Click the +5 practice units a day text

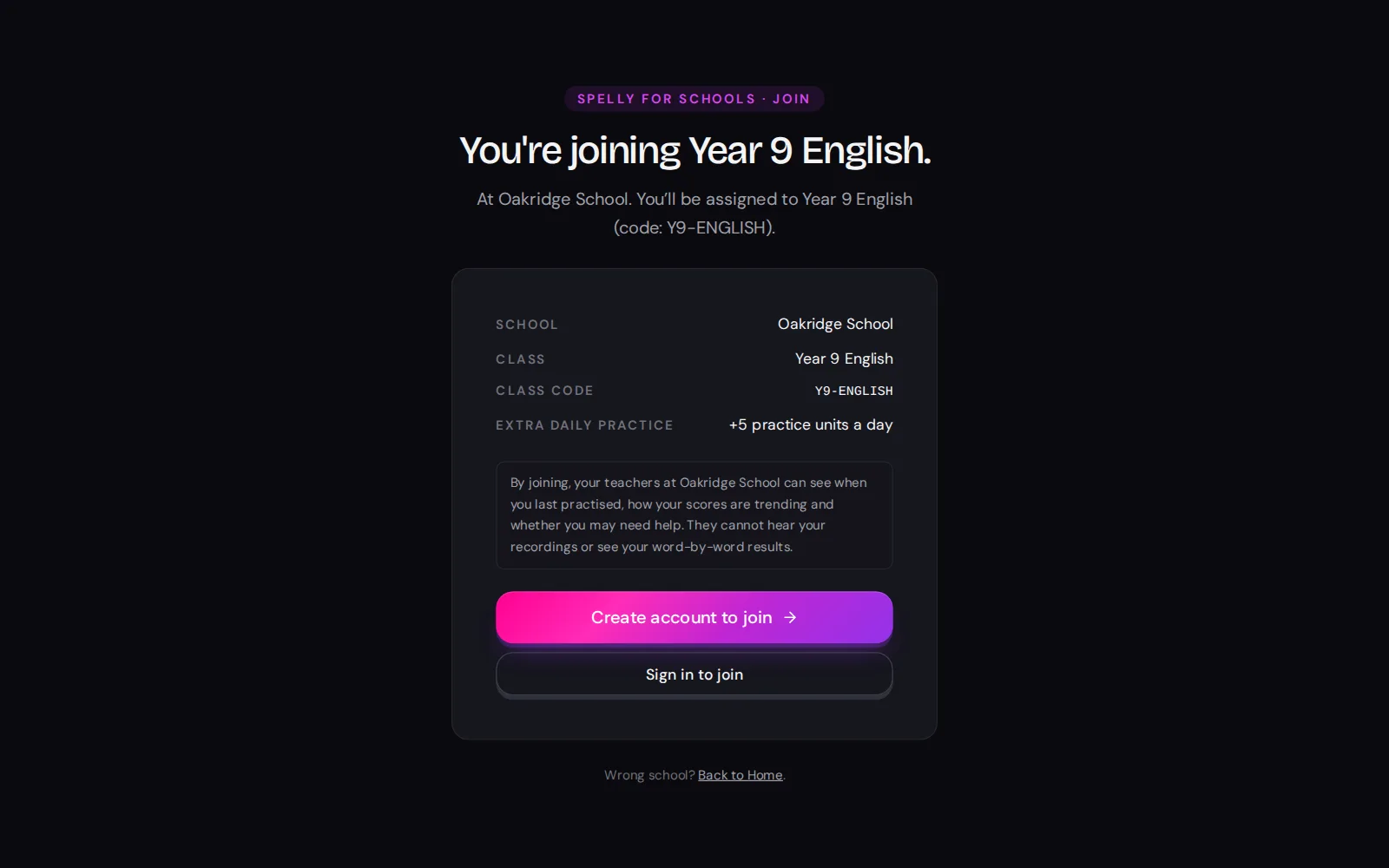811,424
